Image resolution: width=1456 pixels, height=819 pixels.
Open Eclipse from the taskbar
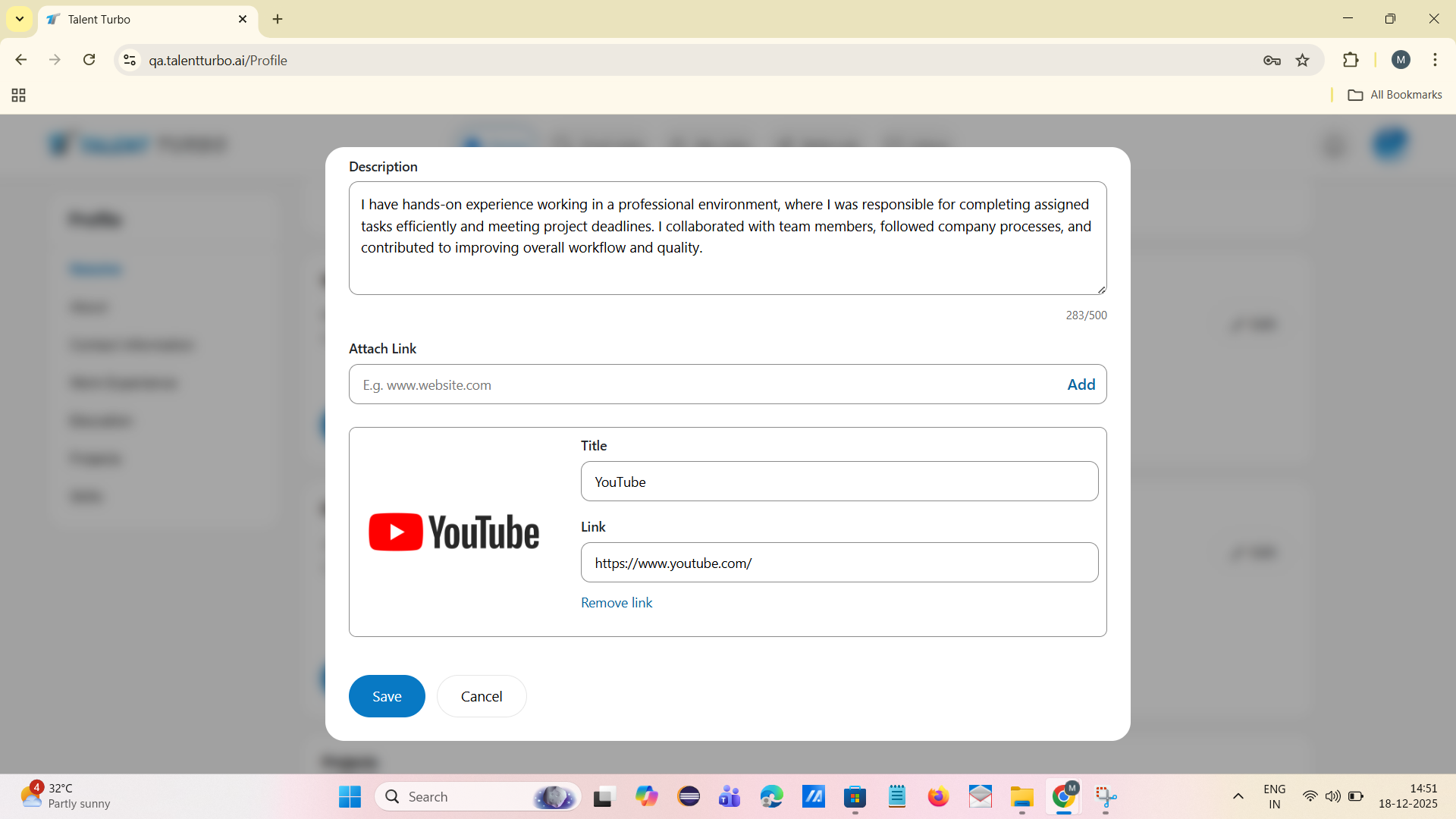(x=689, y=796)
